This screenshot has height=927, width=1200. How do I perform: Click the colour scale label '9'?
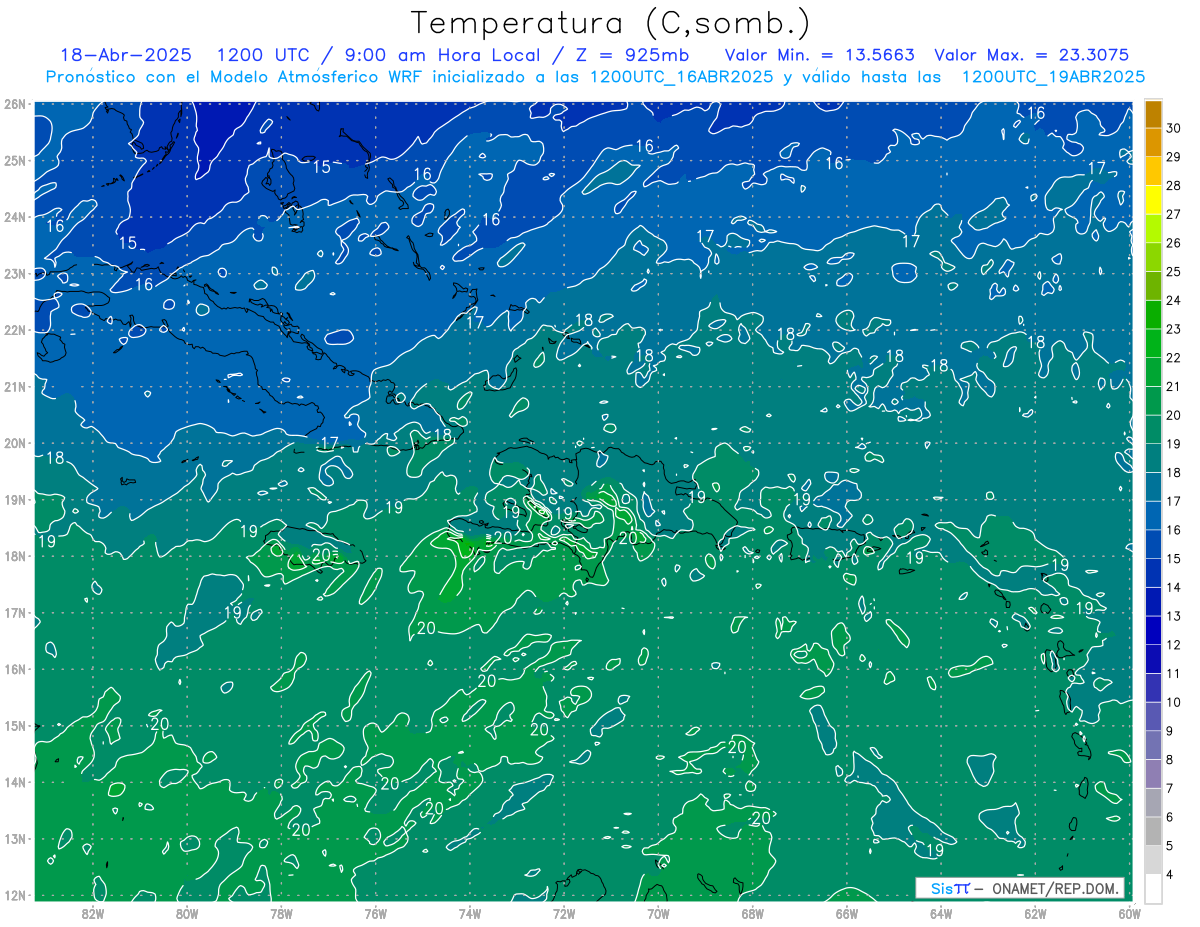(x=1170, y=731)
